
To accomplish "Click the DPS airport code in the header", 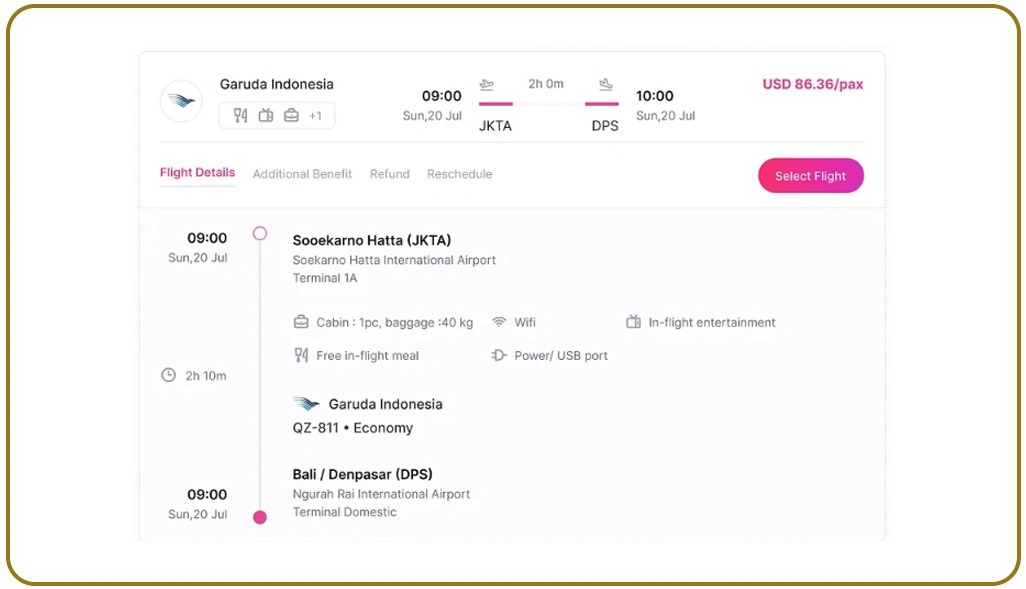I will pos(605,126).
